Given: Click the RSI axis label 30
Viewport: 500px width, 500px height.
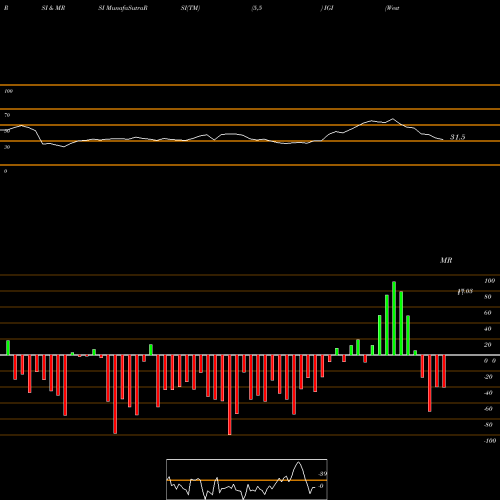Looking at the screenshot, I should coord(7,147).
